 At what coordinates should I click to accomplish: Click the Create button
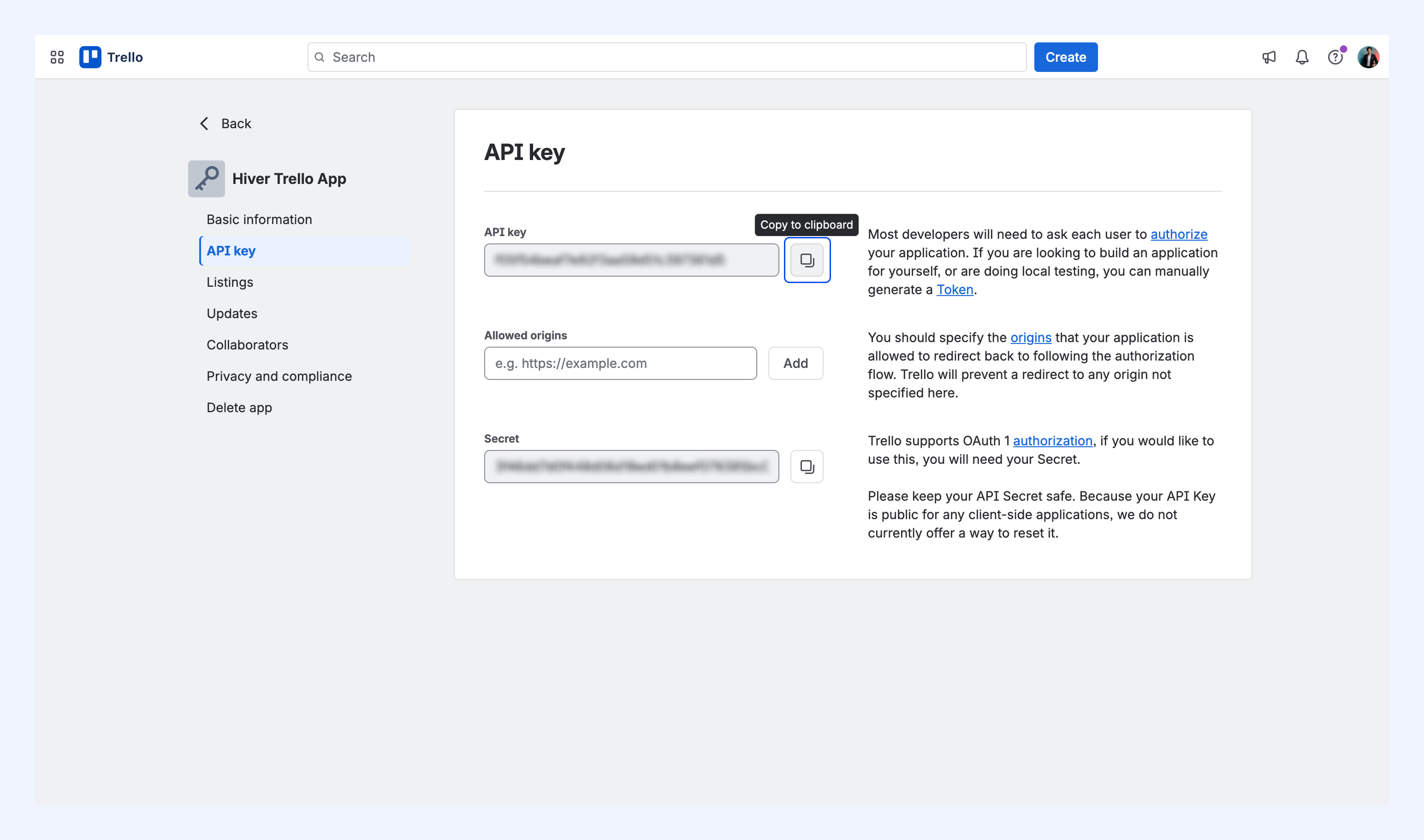tap(1066, 57)
